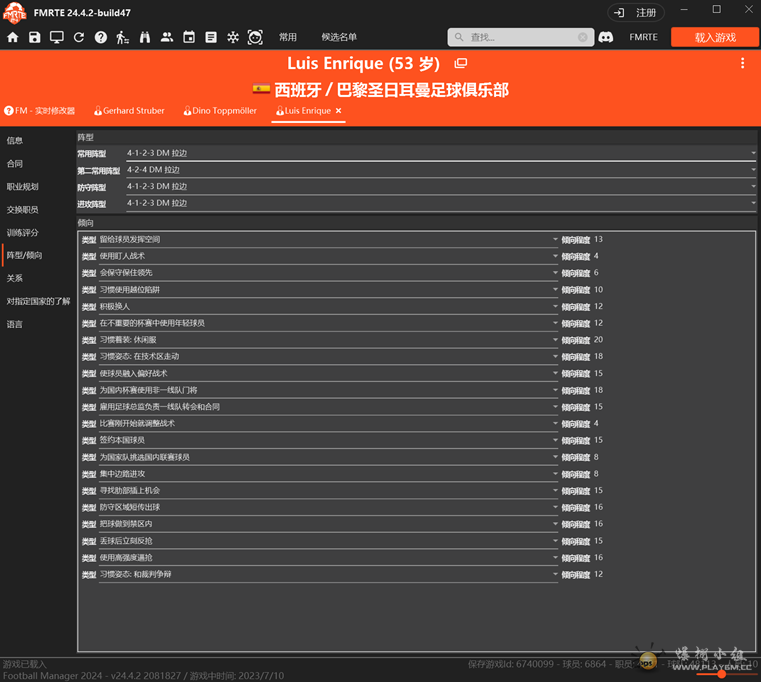
Task: Click the 注册 register button
Action: pos(637,13)
